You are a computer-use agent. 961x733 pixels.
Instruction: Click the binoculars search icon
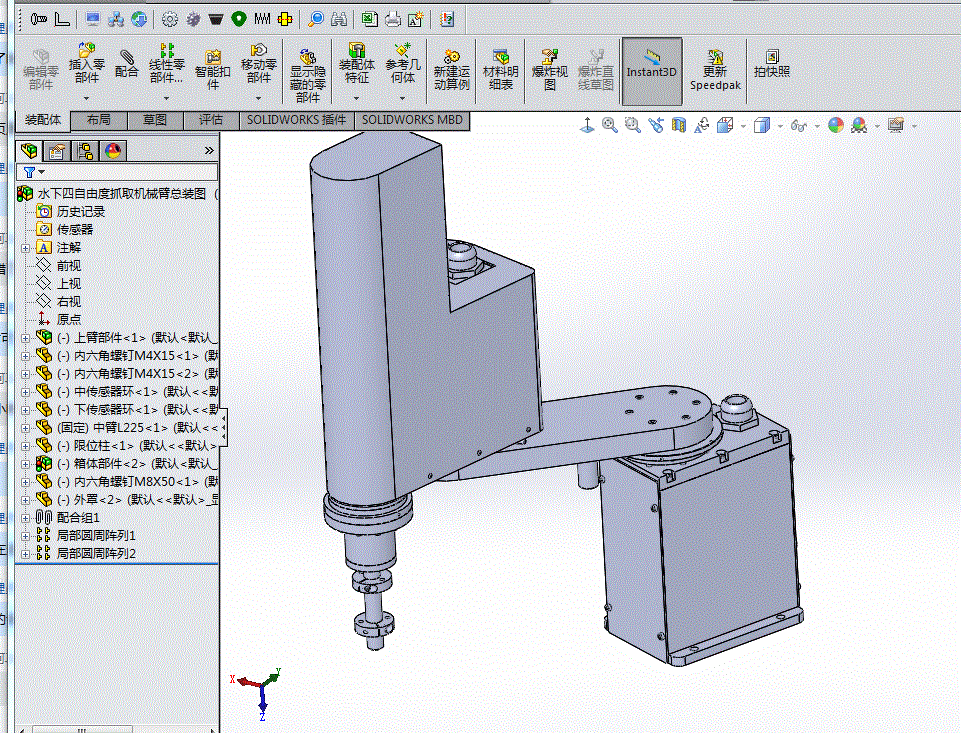(x=339, y=20)
